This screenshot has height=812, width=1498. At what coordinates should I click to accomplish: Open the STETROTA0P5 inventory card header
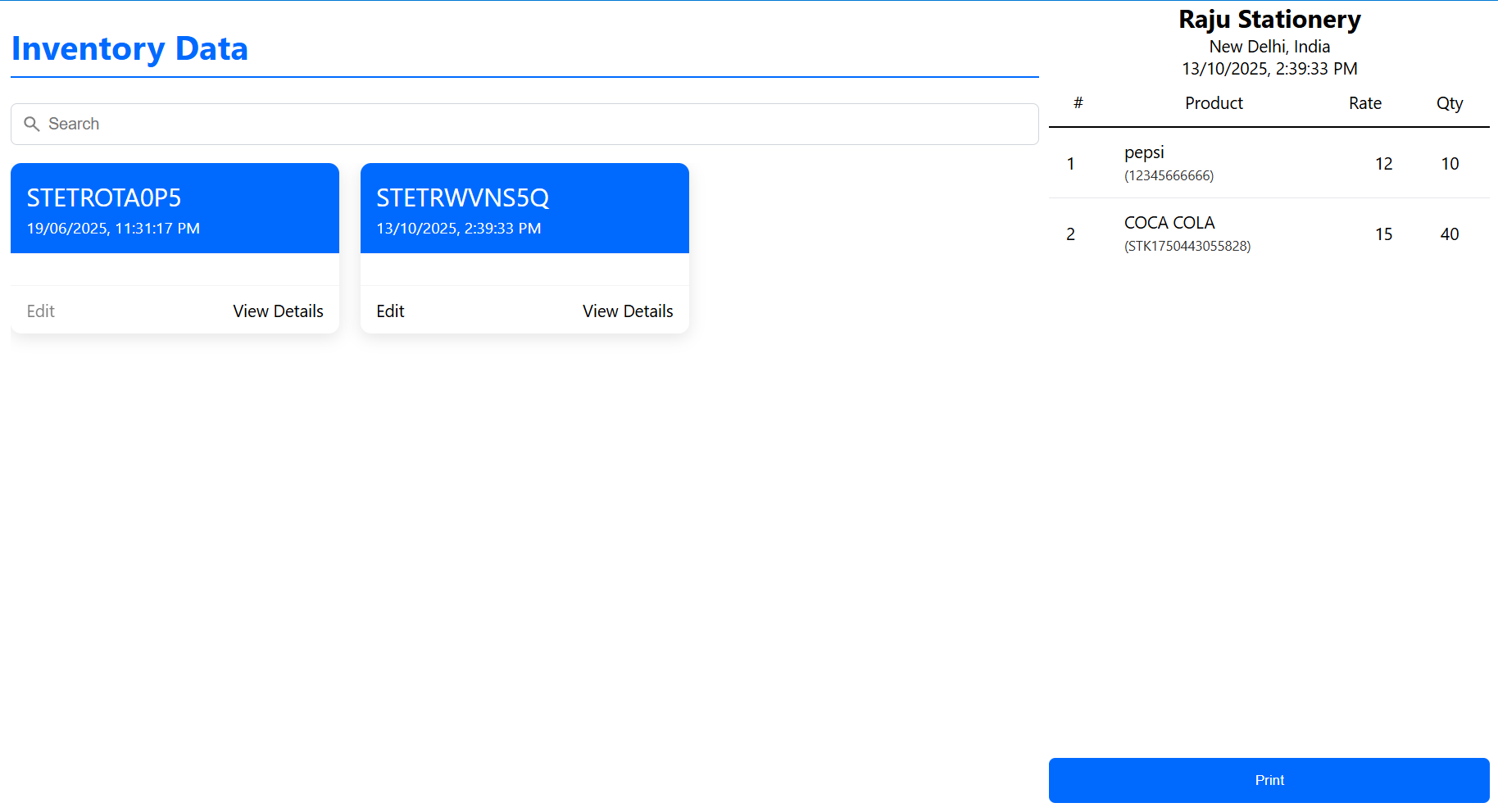click(x=175, y=207)
